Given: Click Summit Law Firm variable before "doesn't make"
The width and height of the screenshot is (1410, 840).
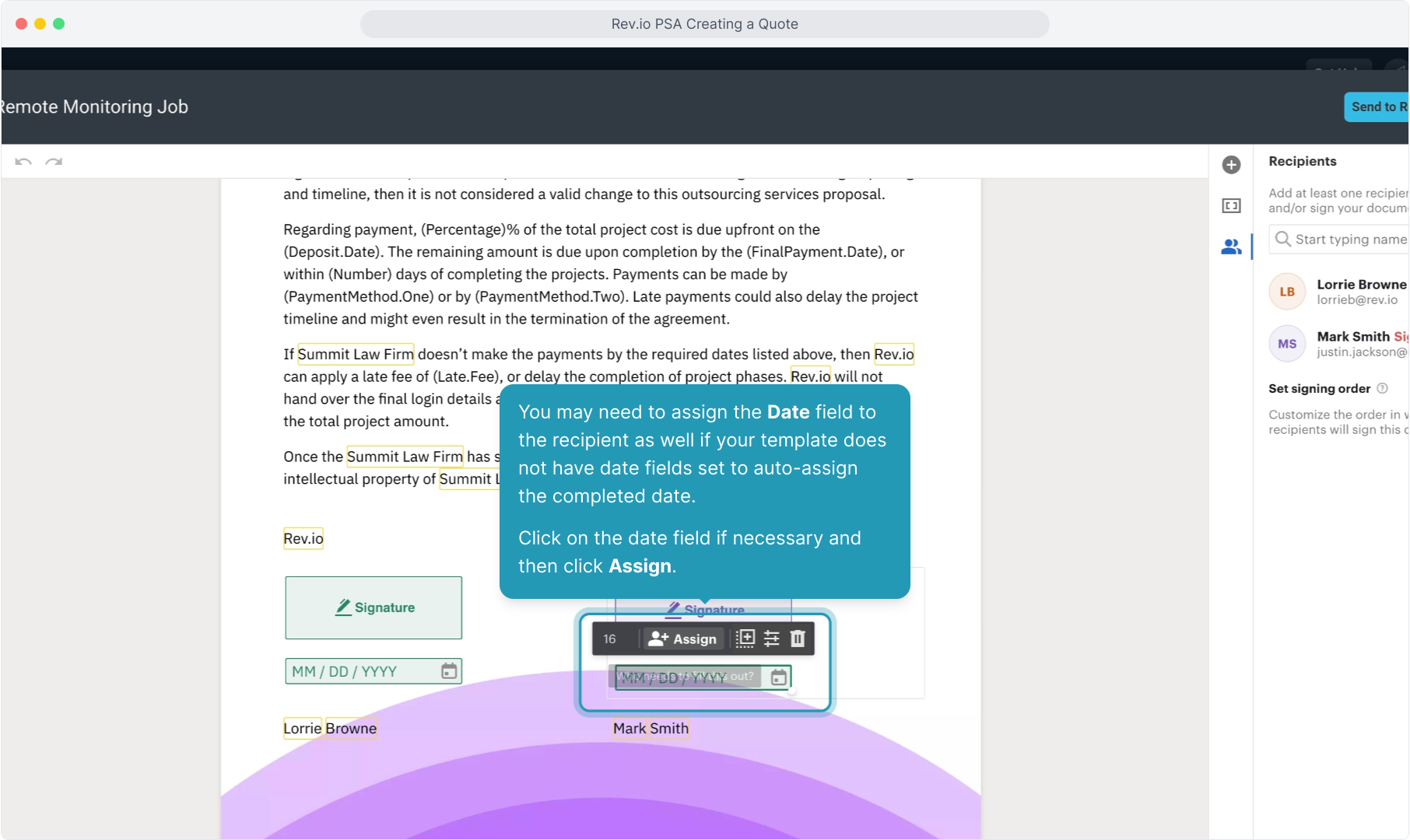Looking at the screenshot, I should point(356,354).
